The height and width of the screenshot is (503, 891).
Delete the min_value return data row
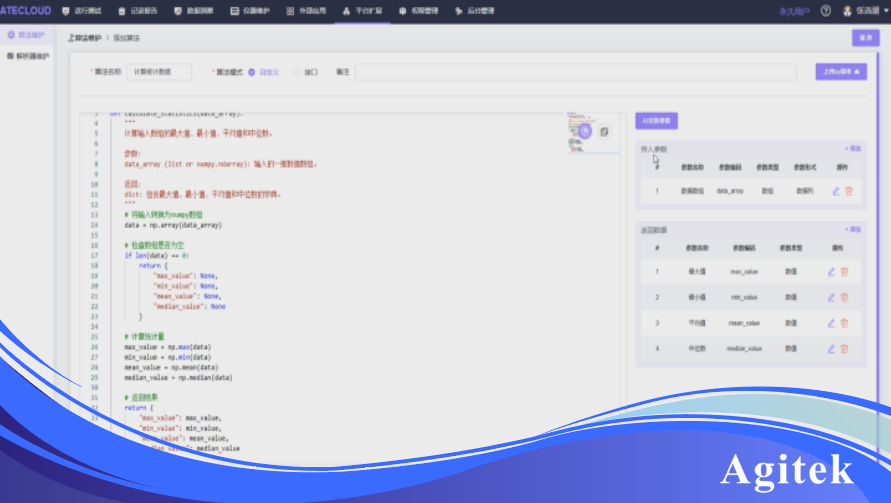click(x=844, y=297)
